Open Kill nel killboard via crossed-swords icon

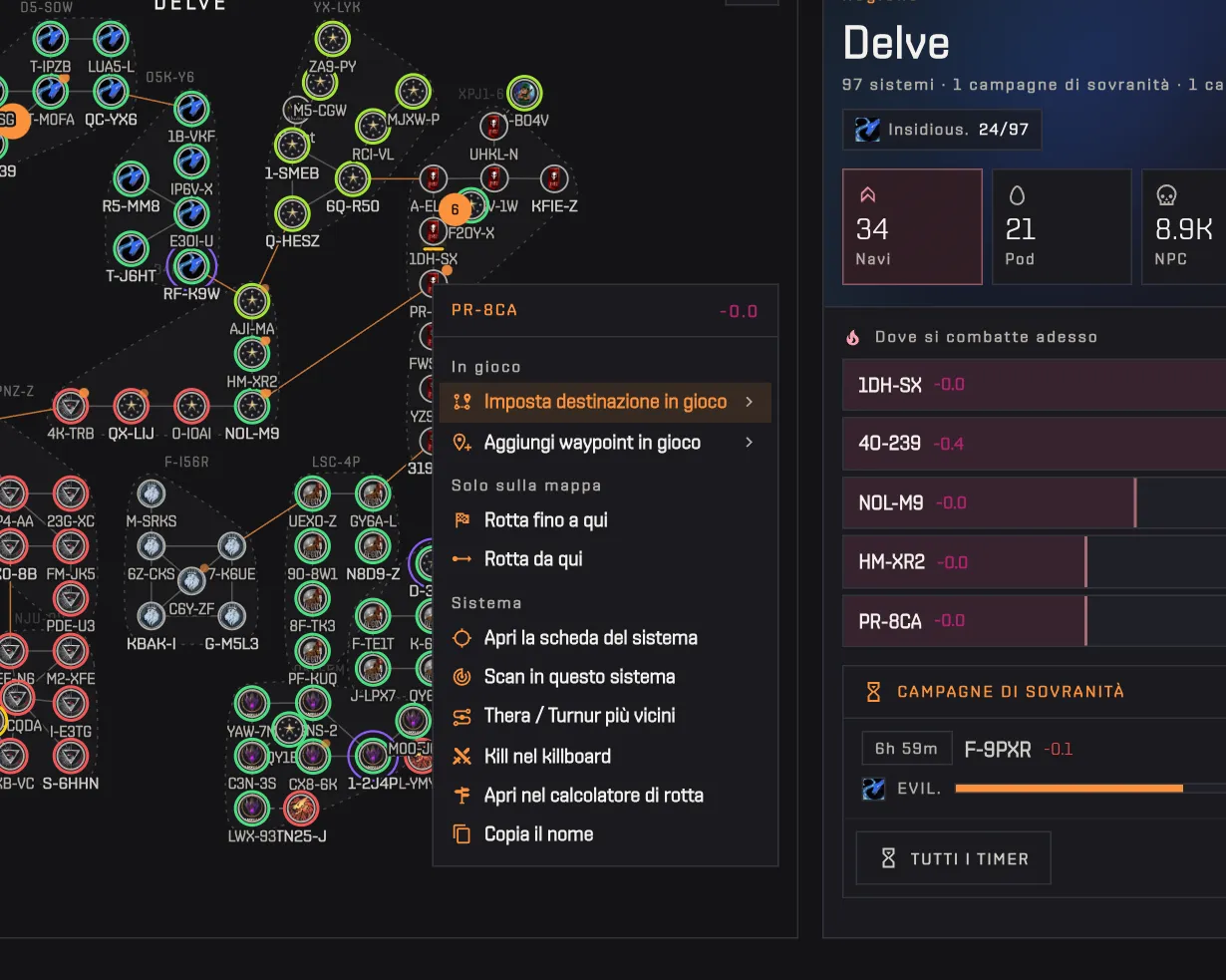click(x=461, y=757)
